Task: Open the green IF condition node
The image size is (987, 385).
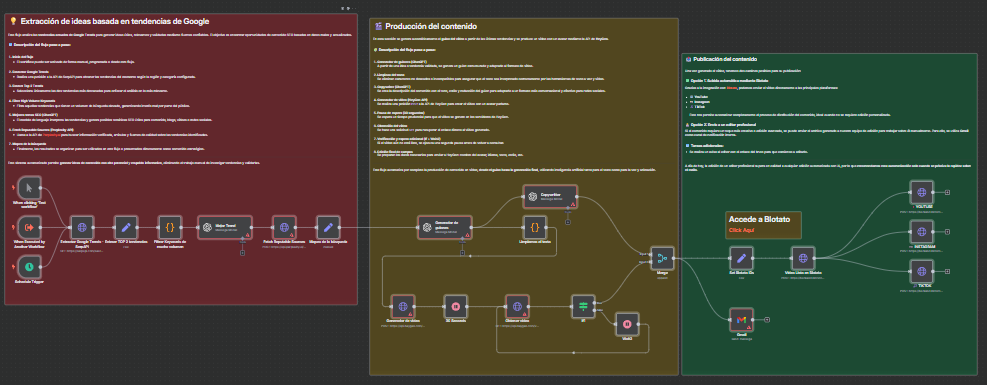Action: tap(583, 306)
